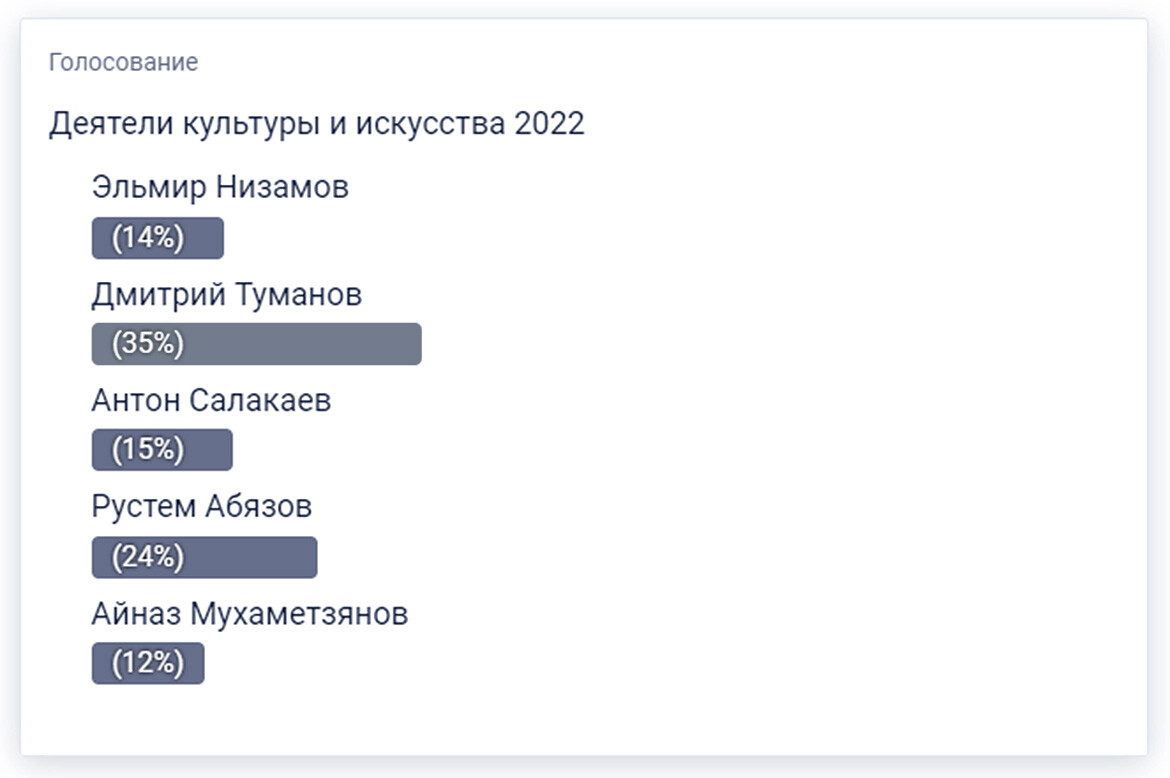Select the candidate Рустем Абязов

201,507
